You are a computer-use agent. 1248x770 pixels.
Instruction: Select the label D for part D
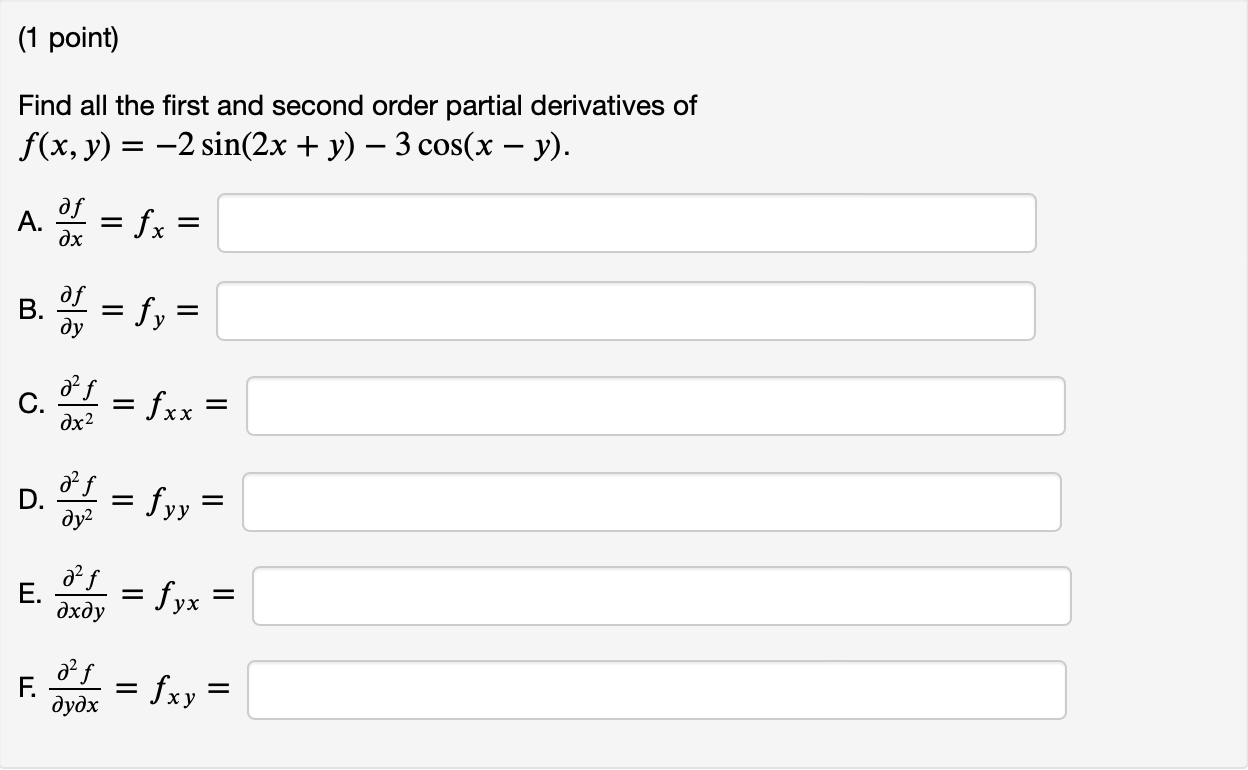[x=31, y=501]
